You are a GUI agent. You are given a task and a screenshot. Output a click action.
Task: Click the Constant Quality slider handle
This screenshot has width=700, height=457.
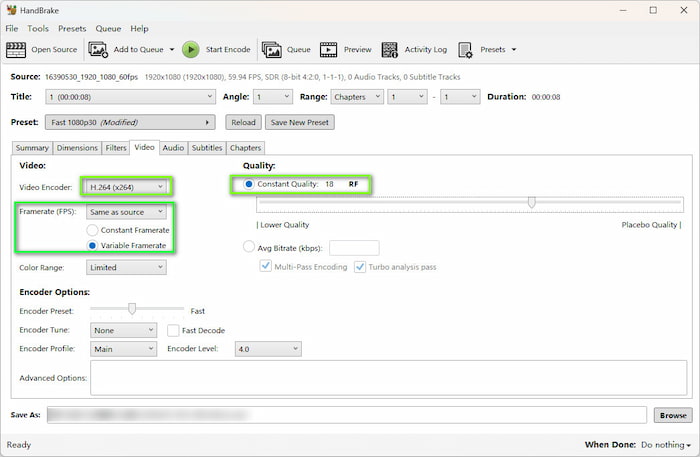click(532, 203)
